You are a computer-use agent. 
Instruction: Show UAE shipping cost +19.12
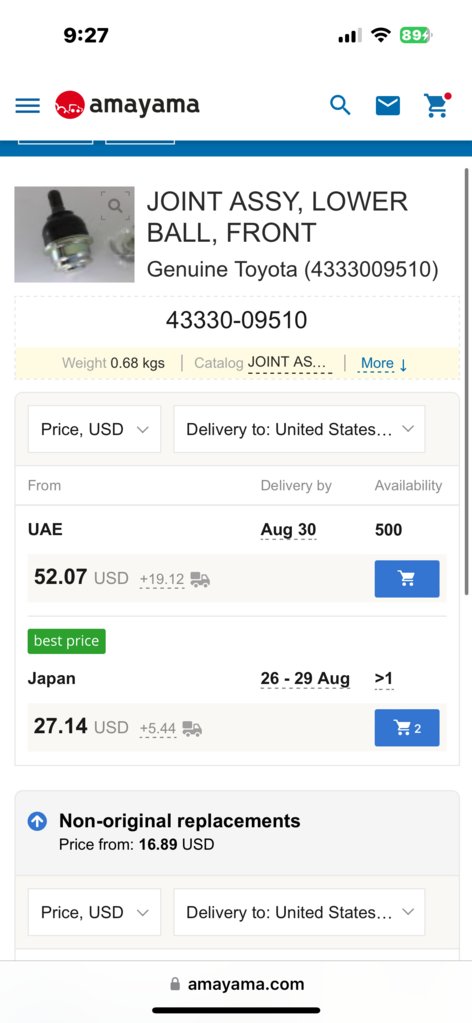[174, 579]
